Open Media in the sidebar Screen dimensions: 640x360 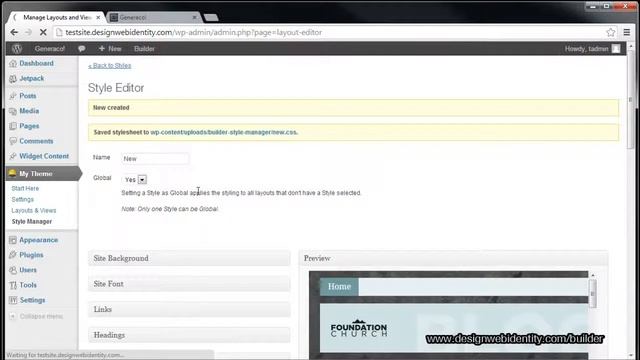click(x=29, y=111)
